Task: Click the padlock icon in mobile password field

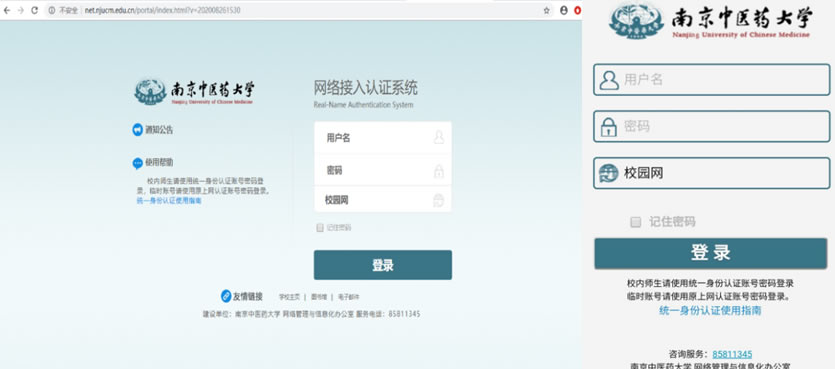Action: [x=609, y=127]
